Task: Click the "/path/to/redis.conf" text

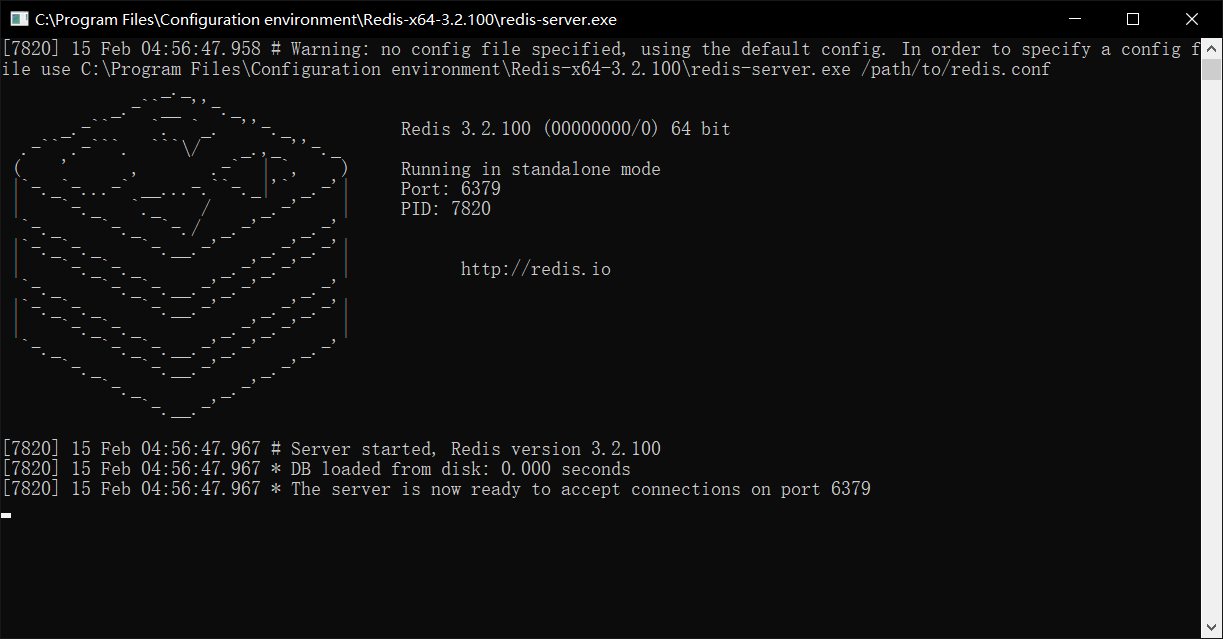Action: coord(955,69)
